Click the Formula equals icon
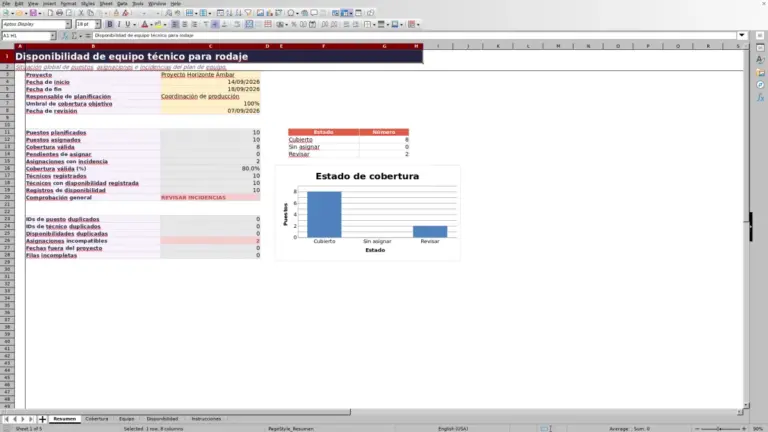The width and height of the screenshot is (768, 432). pos(88,36)
